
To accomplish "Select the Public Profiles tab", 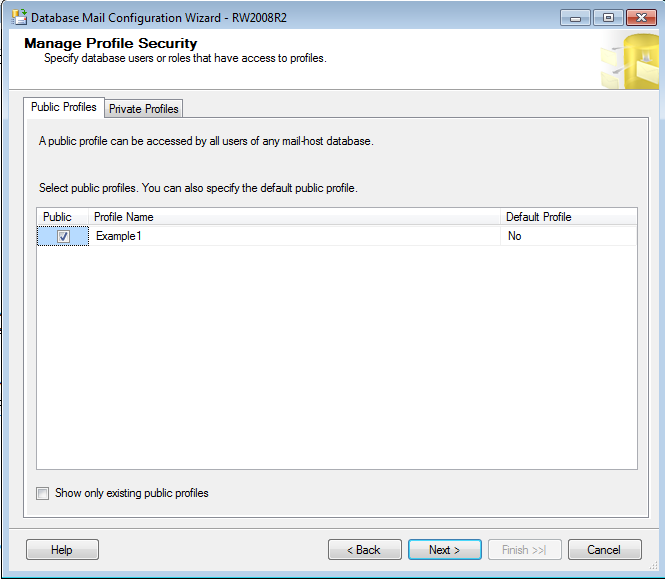I will [x=64, y=107].
